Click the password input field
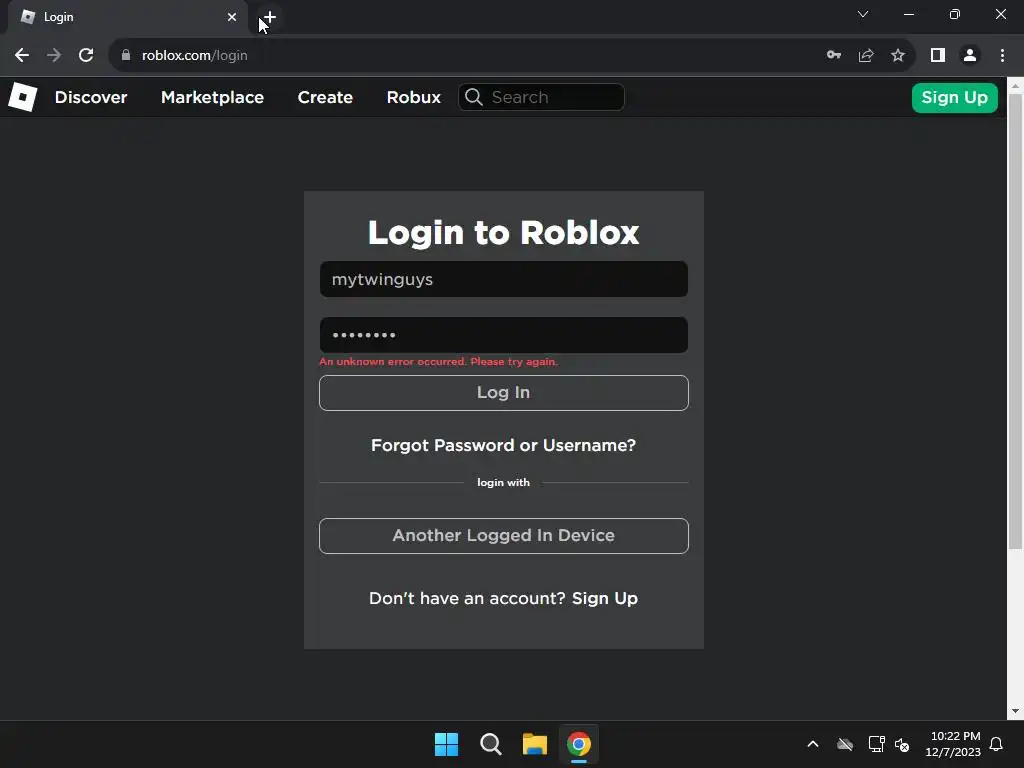 pos(504,335)
